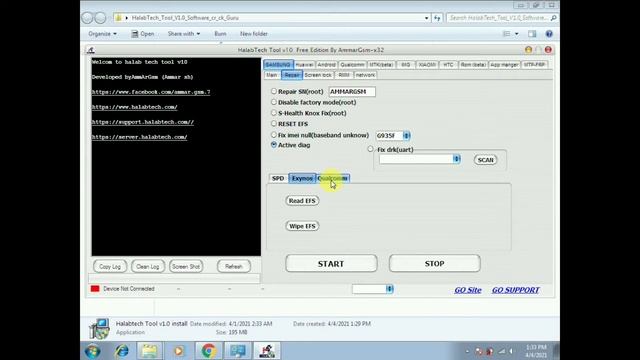Open the G935F model dropdown
This screenshot has height=360, width=640.
[x=406, y=136]
